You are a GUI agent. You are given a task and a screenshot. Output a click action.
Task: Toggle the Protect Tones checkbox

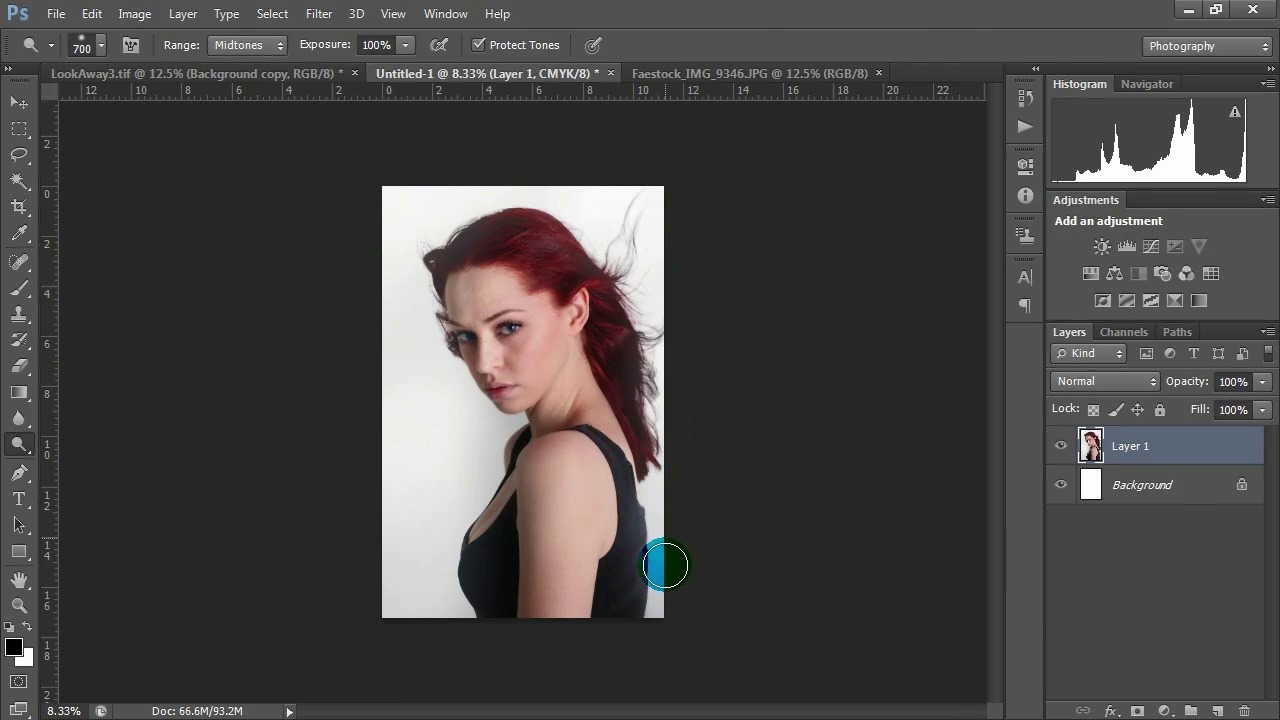point(478,45)
